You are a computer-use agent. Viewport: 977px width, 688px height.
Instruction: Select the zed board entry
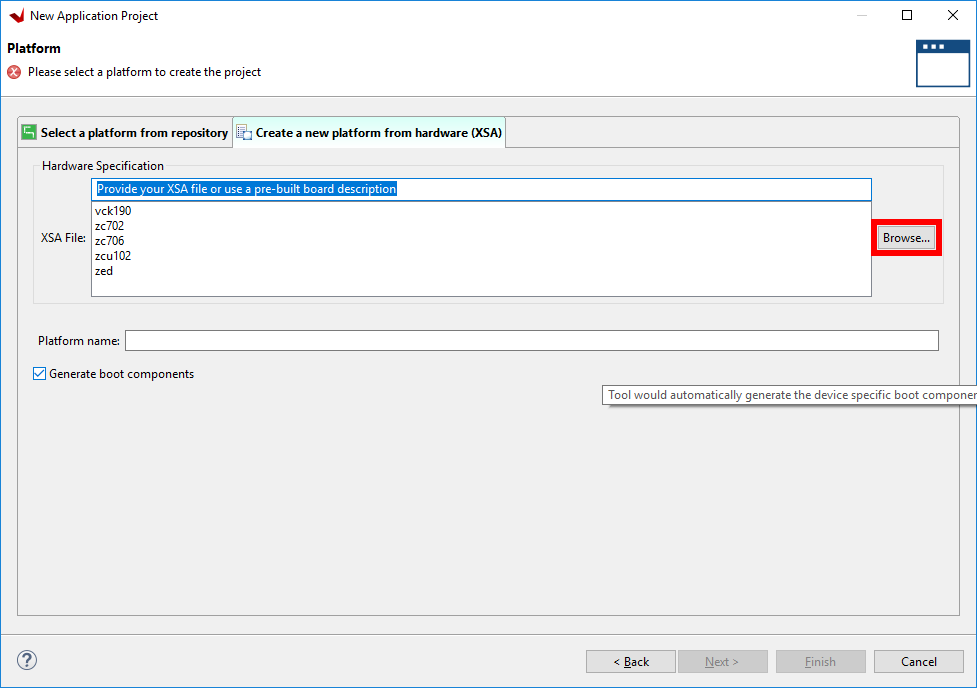click(103, 270)
